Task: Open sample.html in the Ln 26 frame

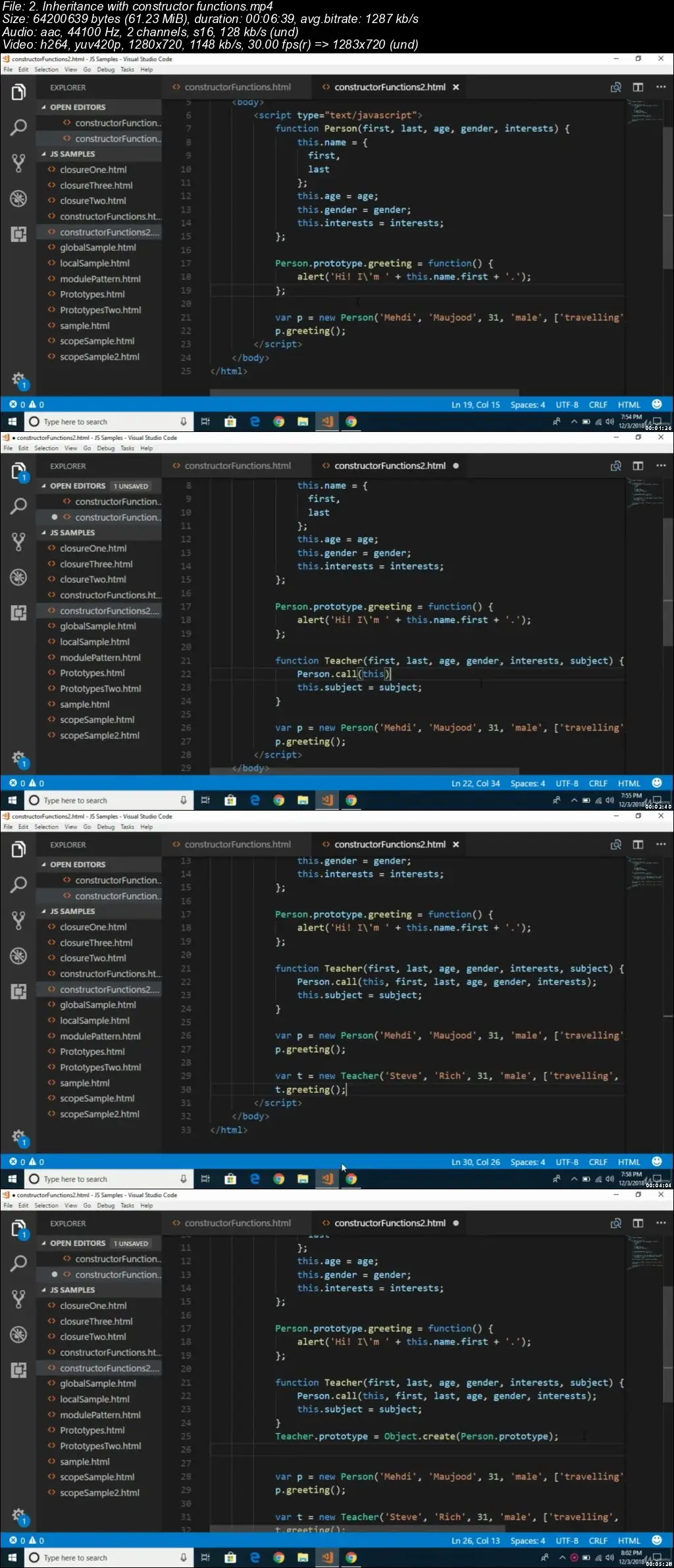Action: coord(84,1462)
